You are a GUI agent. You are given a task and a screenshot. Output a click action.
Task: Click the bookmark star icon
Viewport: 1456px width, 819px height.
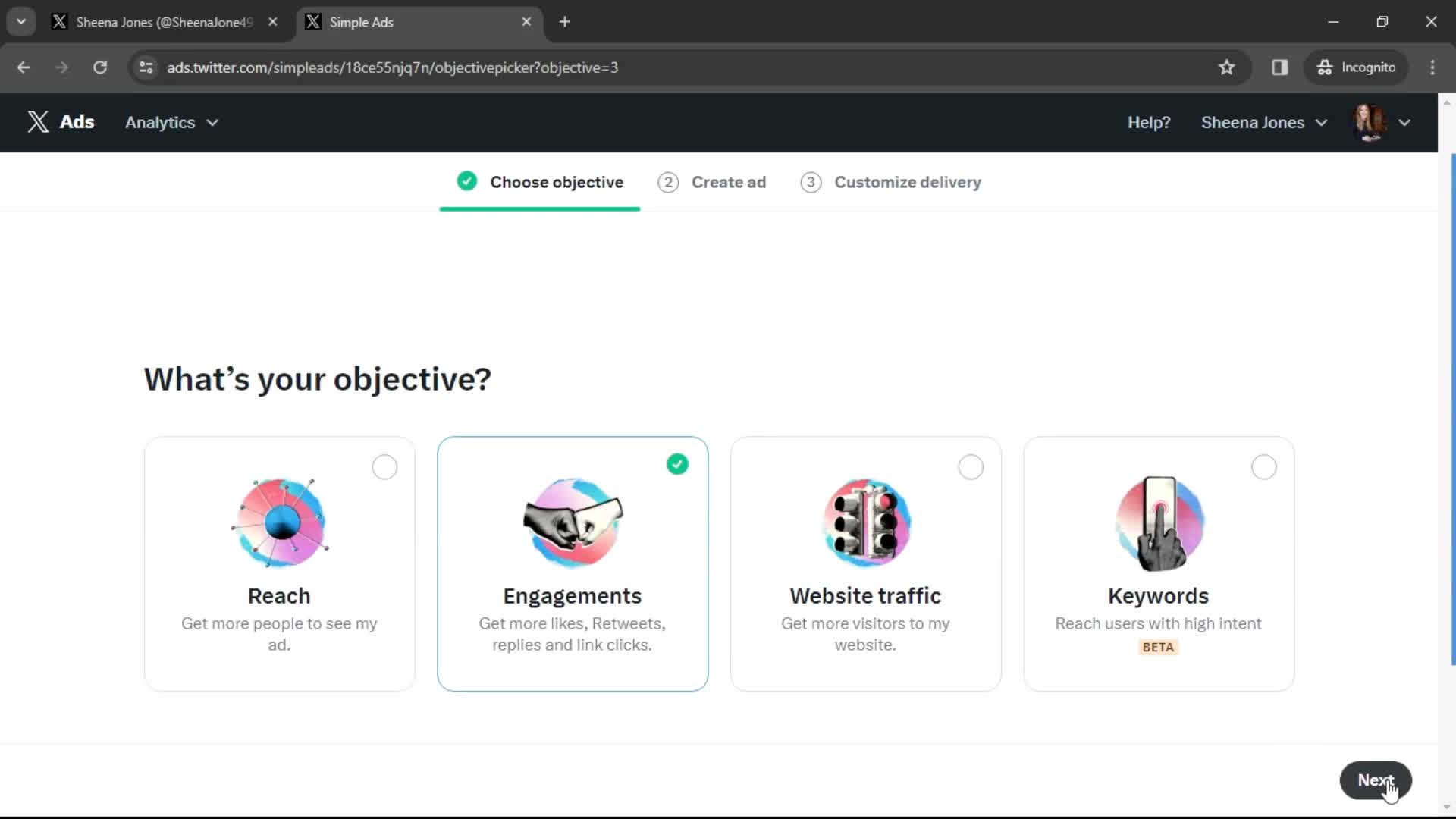[1226, 67]
